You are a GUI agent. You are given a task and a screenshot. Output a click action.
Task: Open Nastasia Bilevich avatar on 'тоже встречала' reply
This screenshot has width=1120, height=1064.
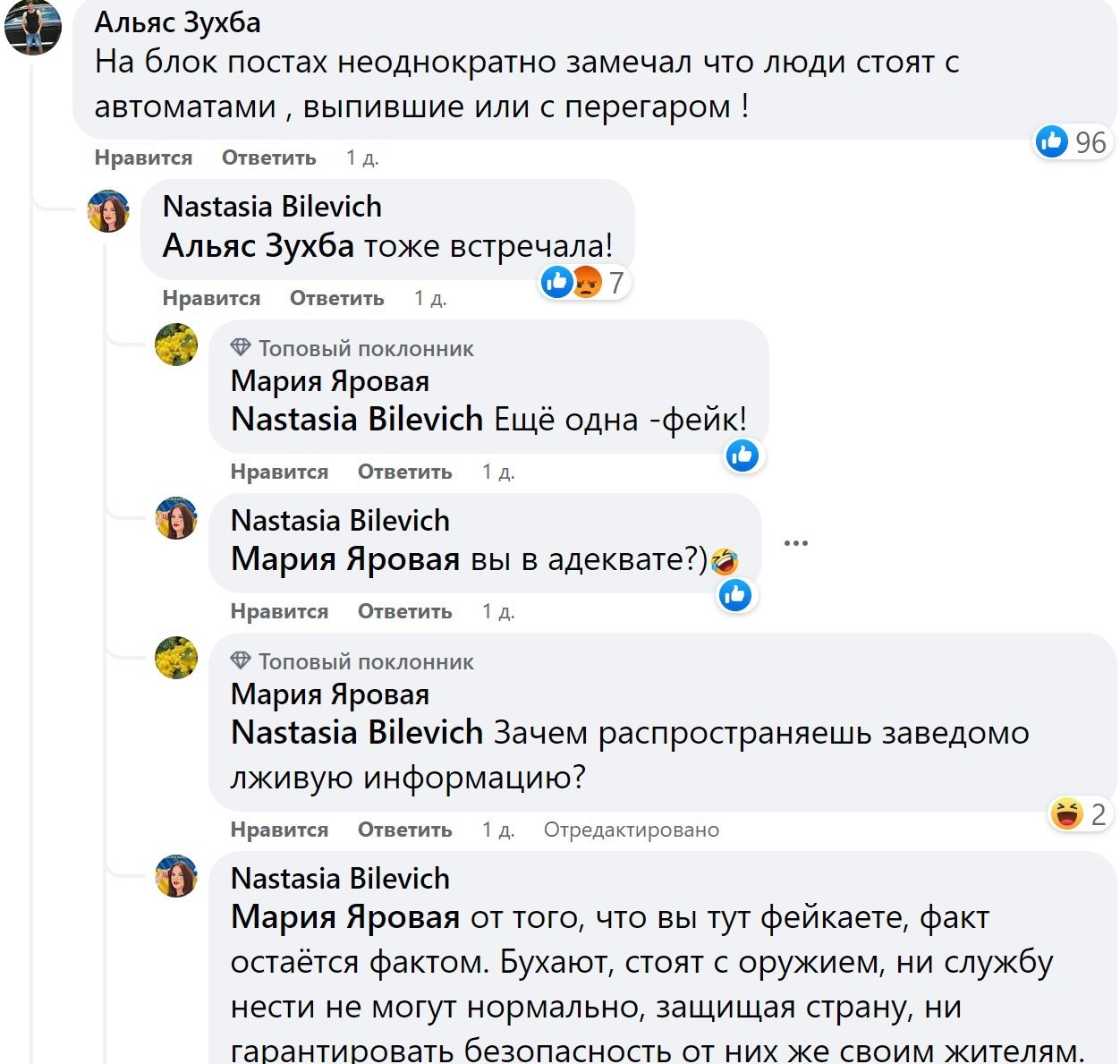108,211
